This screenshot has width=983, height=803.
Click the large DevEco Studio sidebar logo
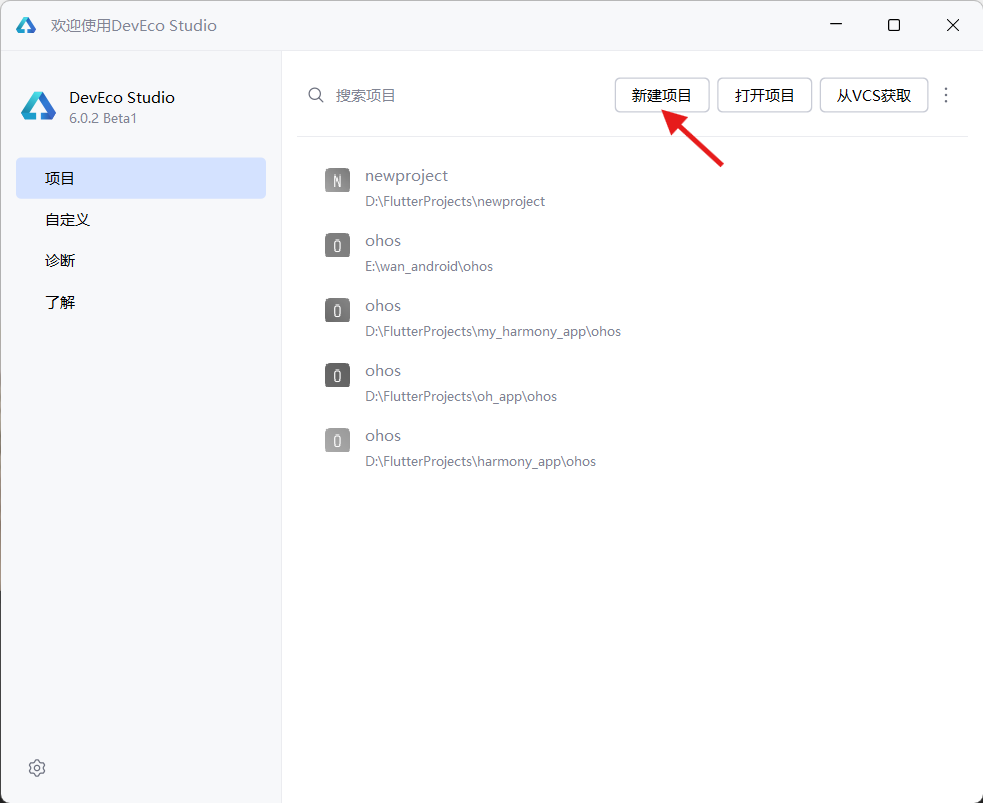(x=38, y=106)
